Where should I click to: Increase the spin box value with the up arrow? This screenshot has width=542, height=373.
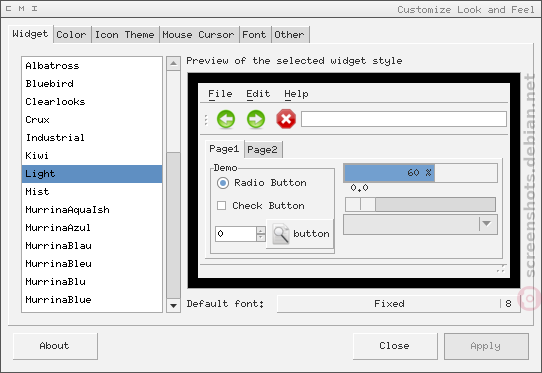[x=261, y=230]
